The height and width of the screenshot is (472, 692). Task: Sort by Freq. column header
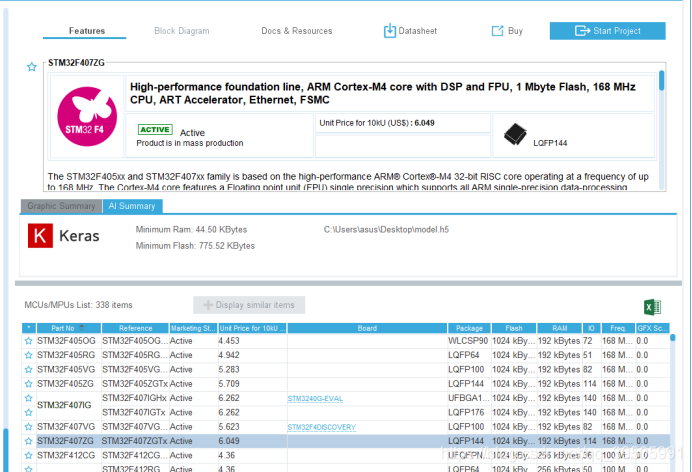(x=618, y=328)
